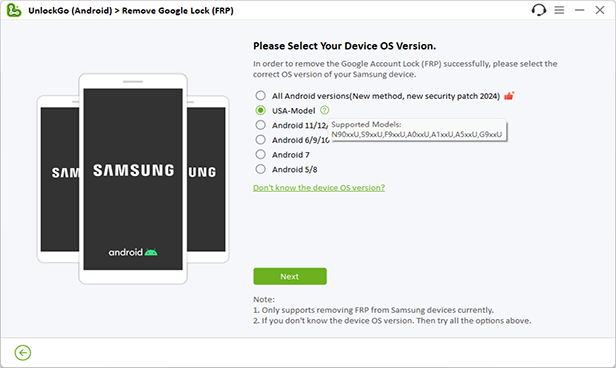This screenshot has height=368, width=616.
Task: Select the USA-Model radio option
Action: coord(260,110)
